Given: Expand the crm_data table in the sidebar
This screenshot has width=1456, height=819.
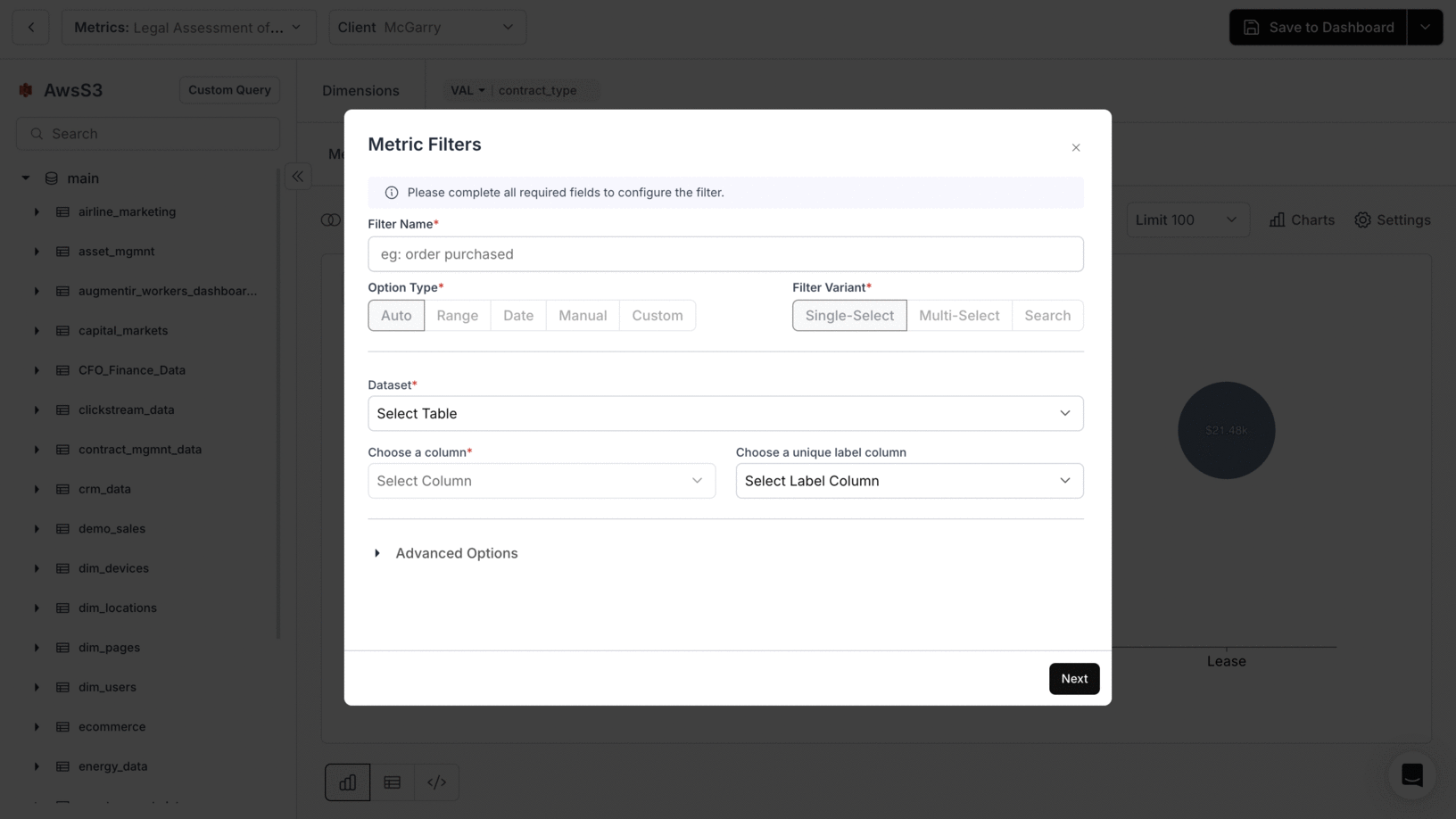Looking at the screenshot, I should 37,489.
